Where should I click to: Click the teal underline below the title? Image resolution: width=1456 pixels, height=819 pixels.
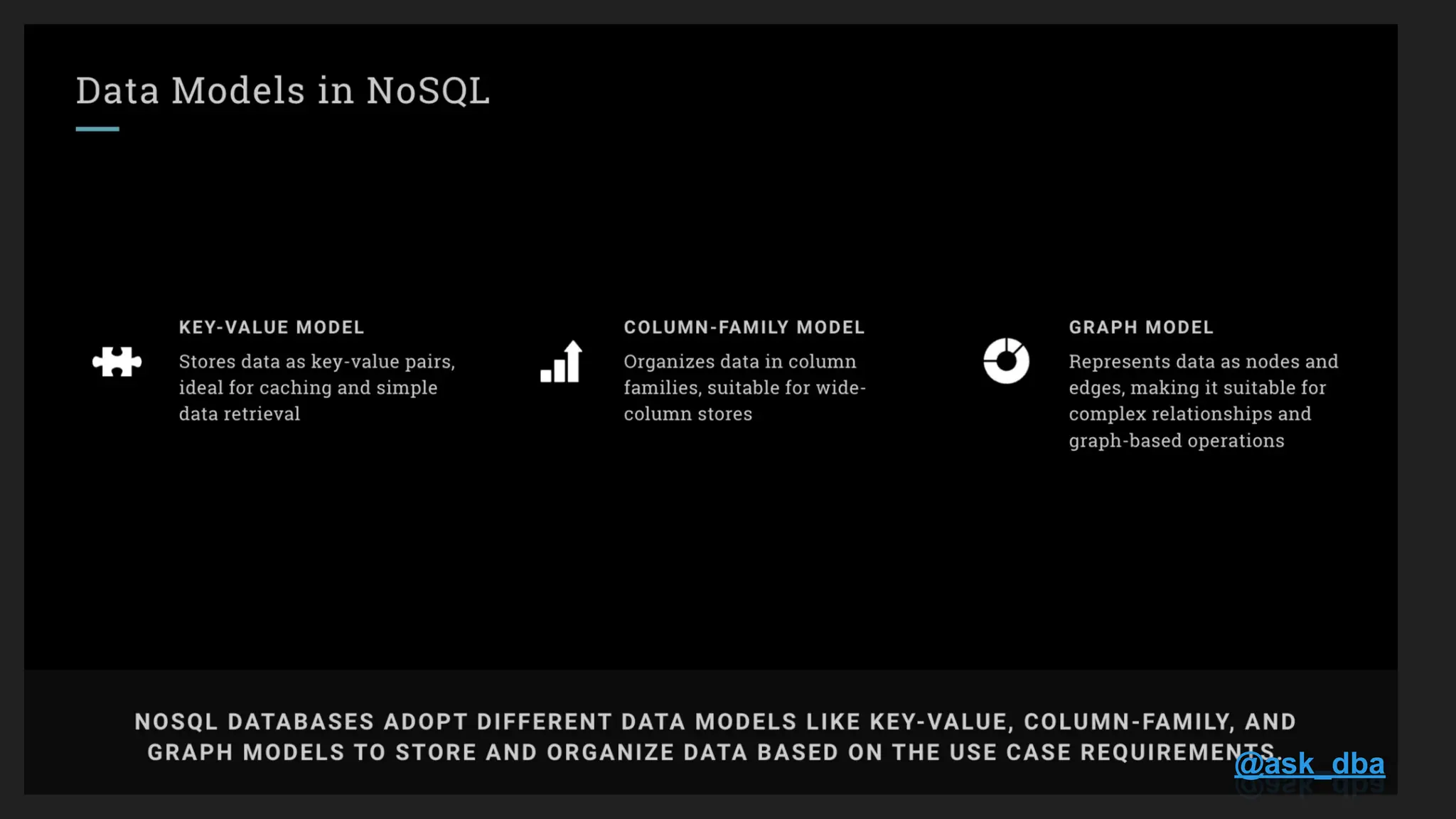[97, 129]
